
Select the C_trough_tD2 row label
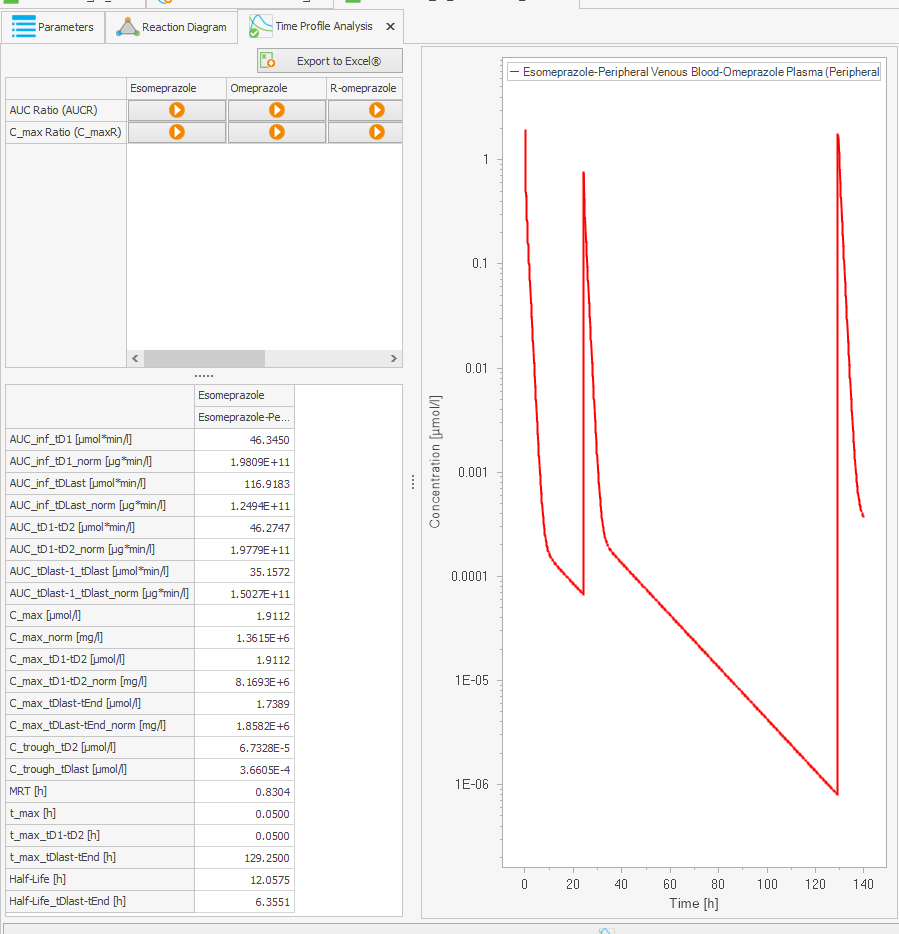coord(99,748)
